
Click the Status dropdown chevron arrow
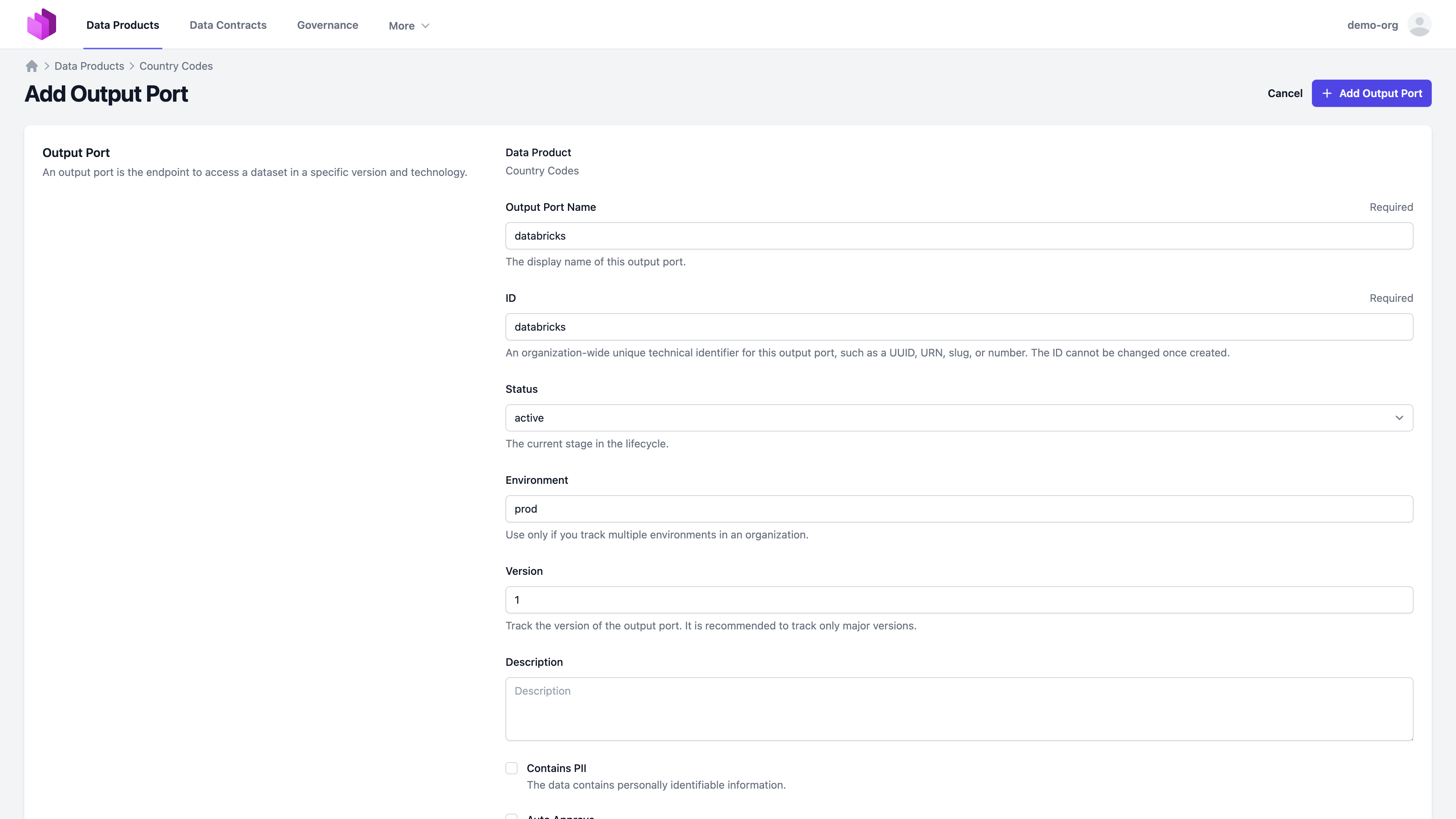[1399, 418]
